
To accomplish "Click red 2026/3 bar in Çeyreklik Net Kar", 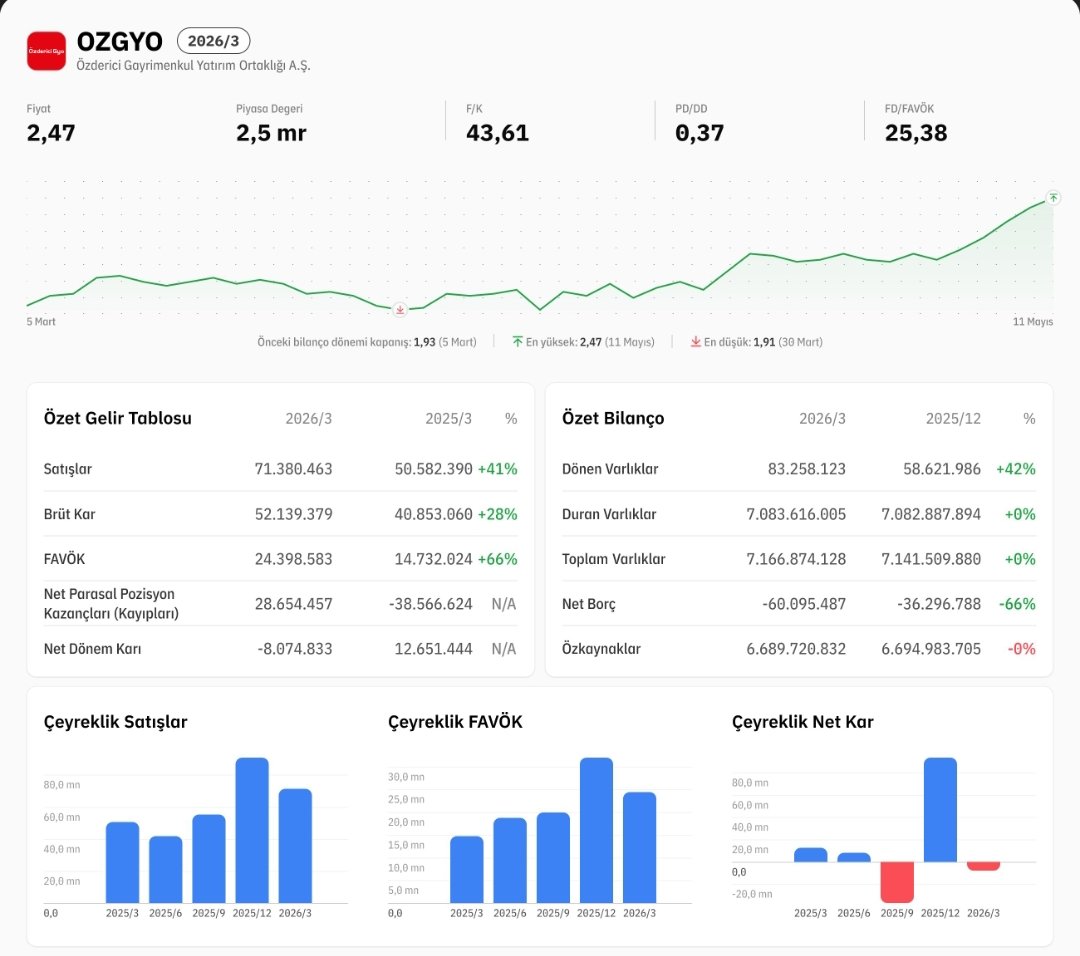I will [x=984, y=866].
